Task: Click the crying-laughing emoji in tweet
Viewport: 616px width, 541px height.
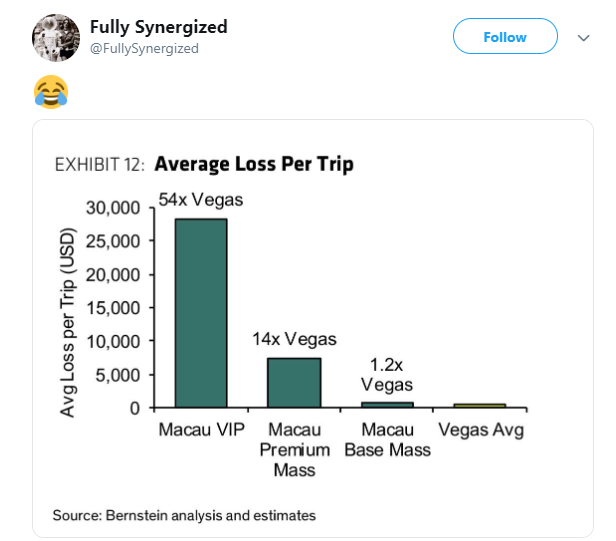Action: [51, 92]
